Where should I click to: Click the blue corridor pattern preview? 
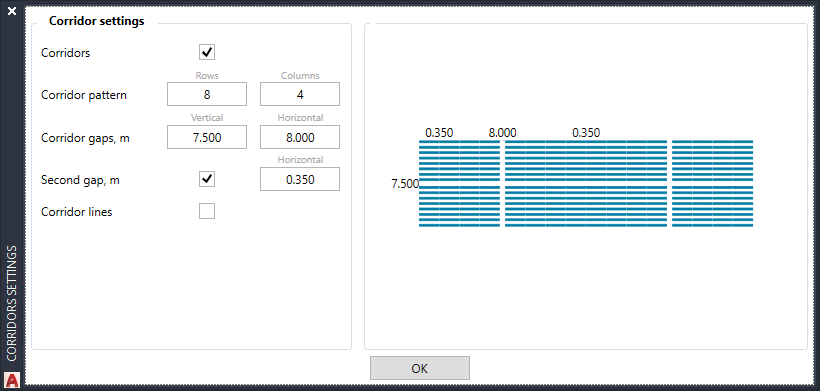[x=586, y=183]
